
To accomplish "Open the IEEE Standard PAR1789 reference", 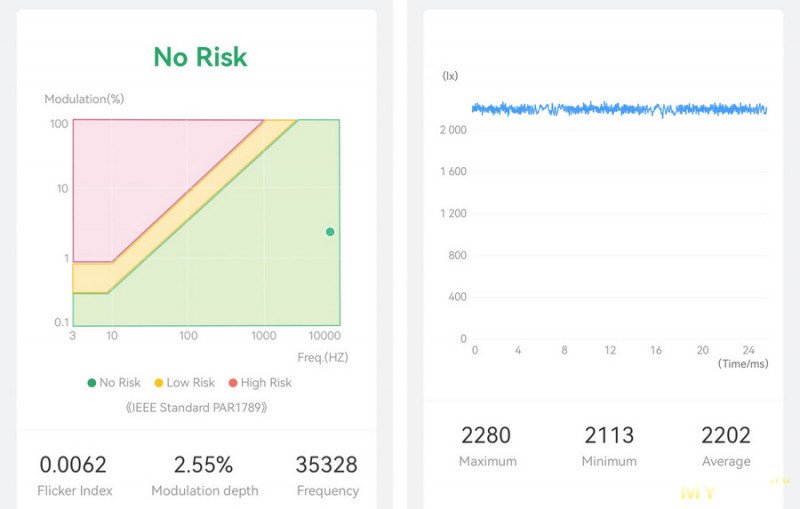I will pos(196,408).
